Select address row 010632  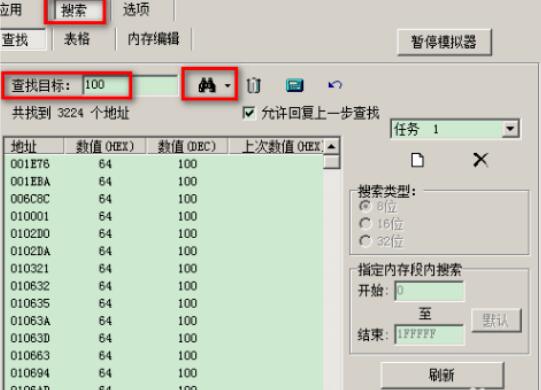click(x=164, y=286)
